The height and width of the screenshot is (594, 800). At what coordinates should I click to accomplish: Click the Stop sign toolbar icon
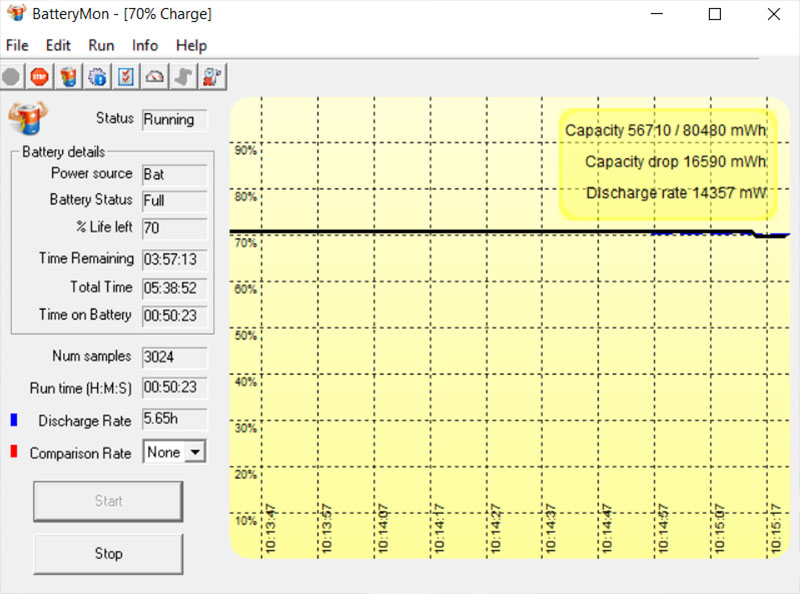[37, 75]
